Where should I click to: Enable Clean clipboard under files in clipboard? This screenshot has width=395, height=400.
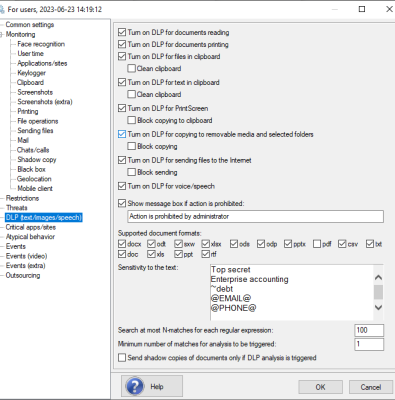coord(132,68)
